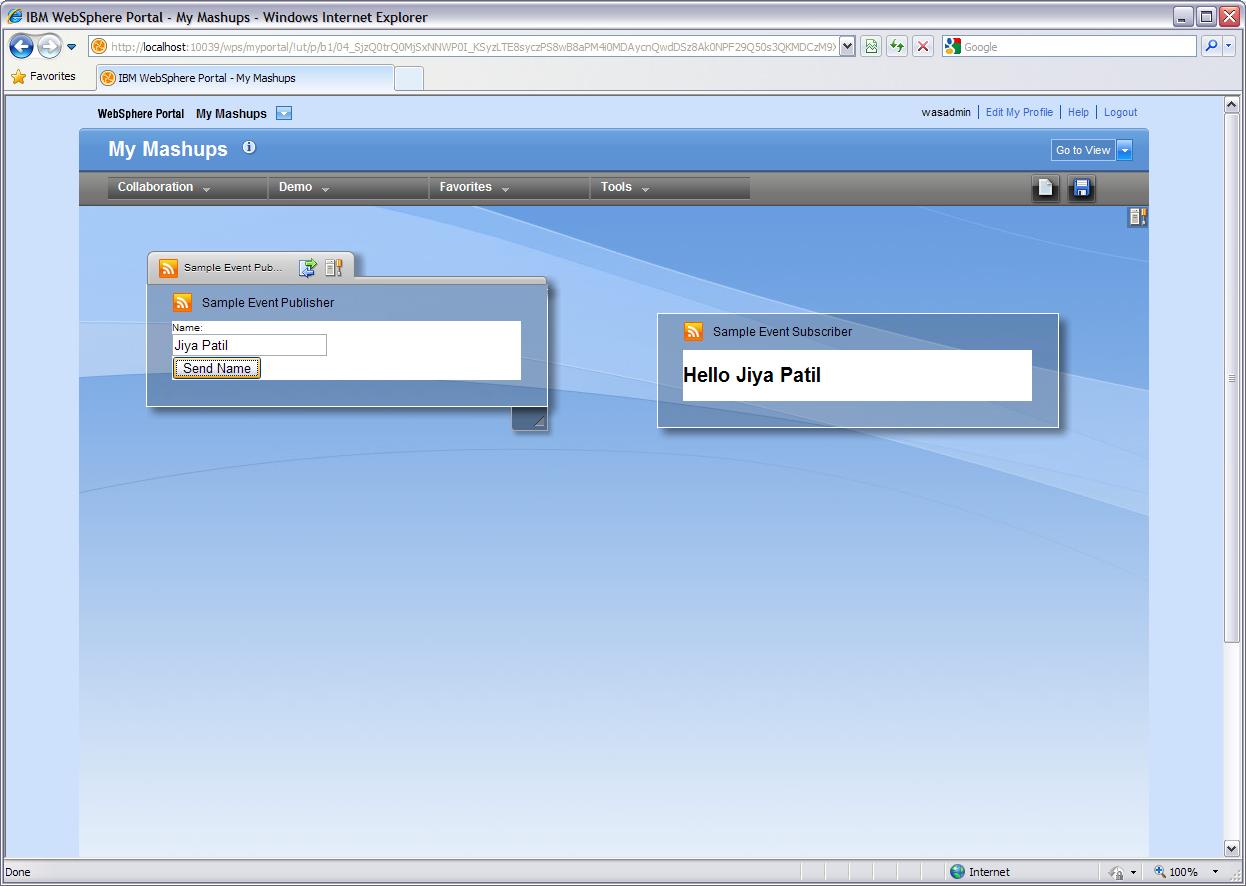
Task: Click the Send Name button
Action: pyautogui.click(x=217, y=368)
